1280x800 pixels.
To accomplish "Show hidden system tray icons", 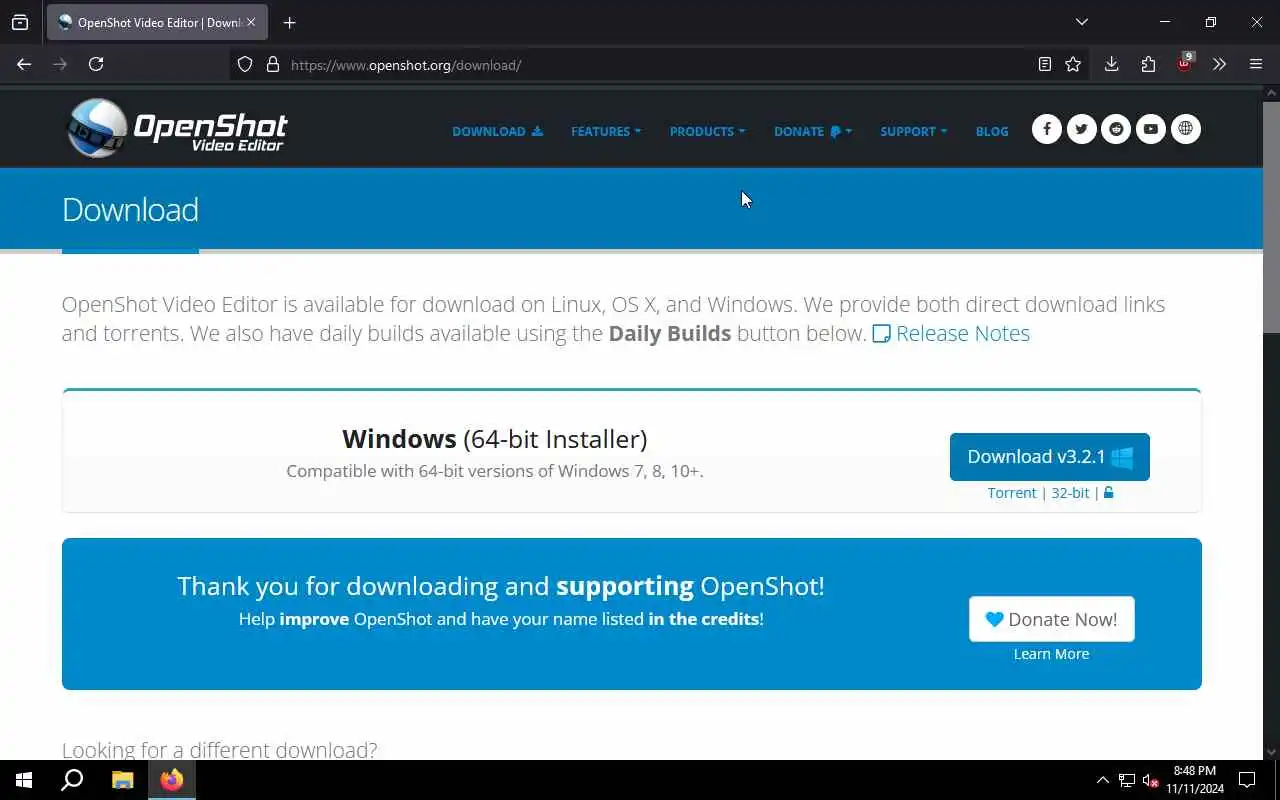I will coord(1102,780).
